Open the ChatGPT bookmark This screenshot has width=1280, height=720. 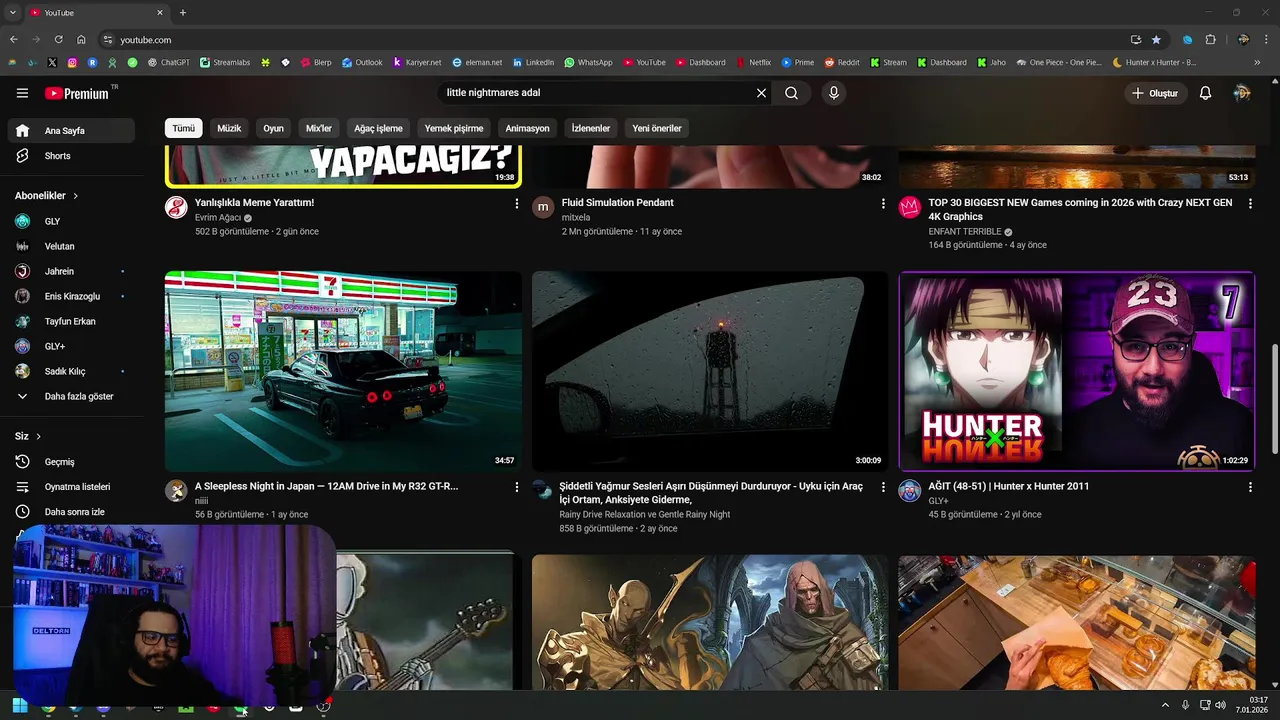coord(168,62)
